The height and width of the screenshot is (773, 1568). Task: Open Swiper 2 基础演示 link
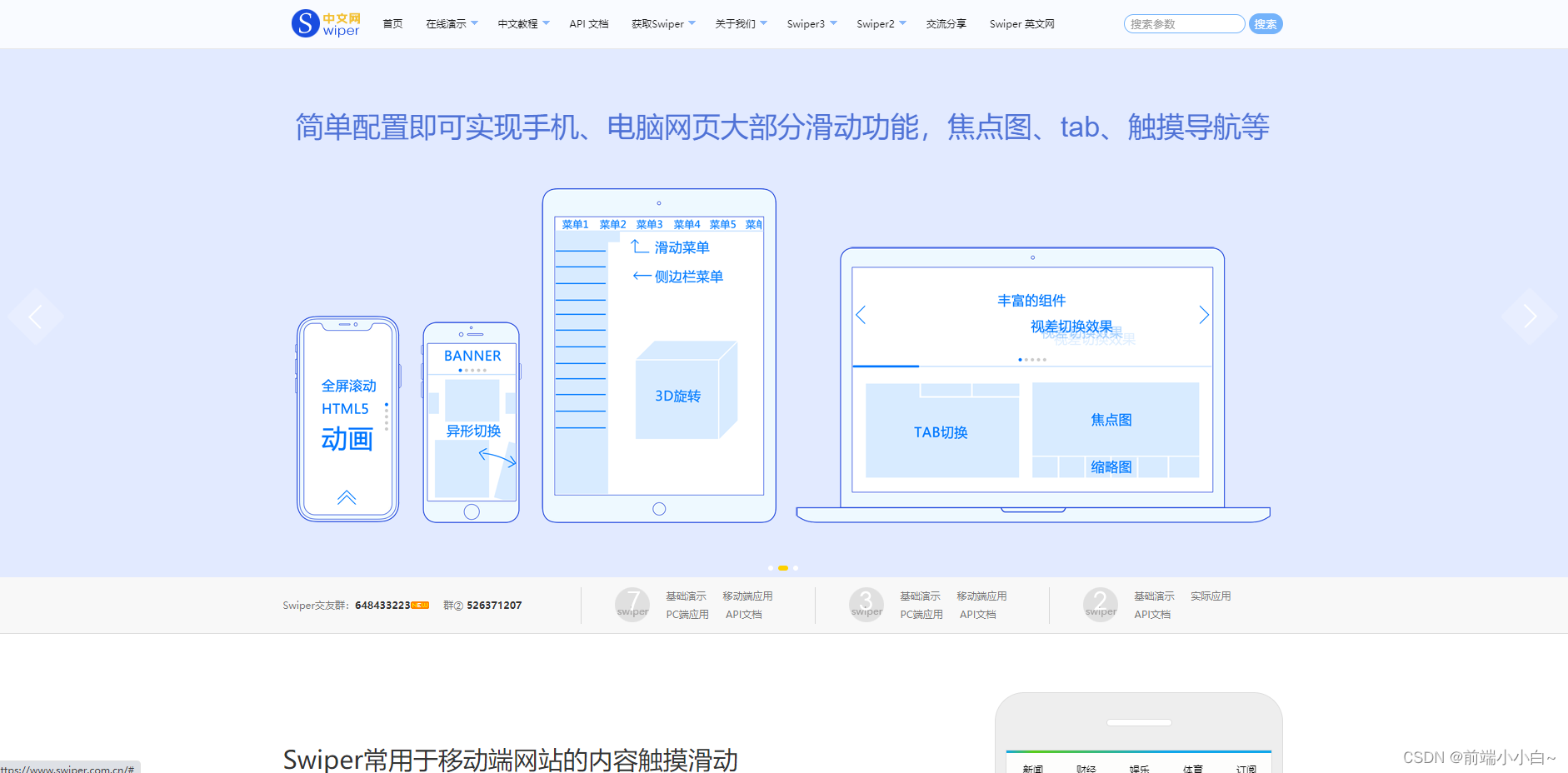1154,596
